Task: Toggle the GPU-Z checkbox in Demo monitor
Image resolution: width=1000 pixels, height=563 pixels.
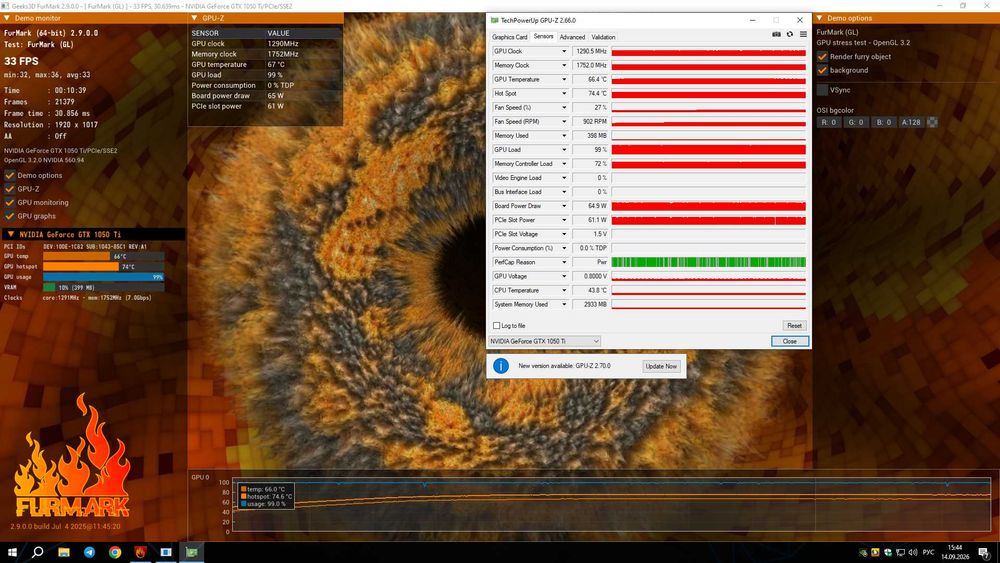Action: tap(10, 189)
